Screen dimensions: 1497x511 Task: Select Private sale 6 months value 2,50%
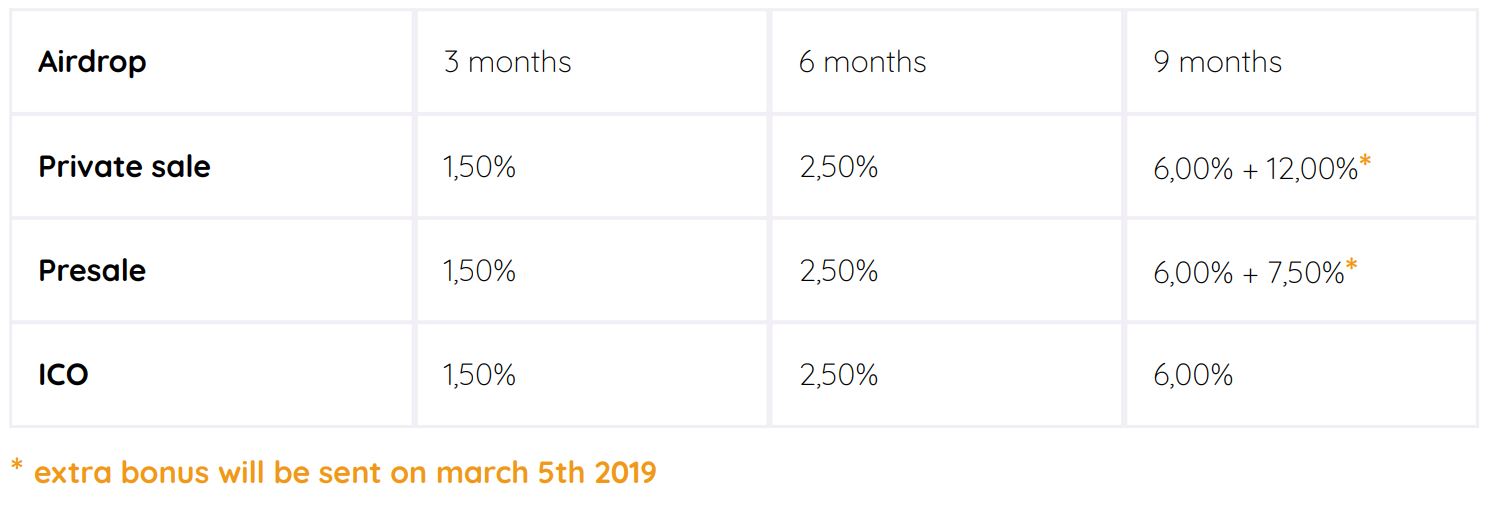tap(838, 167)
